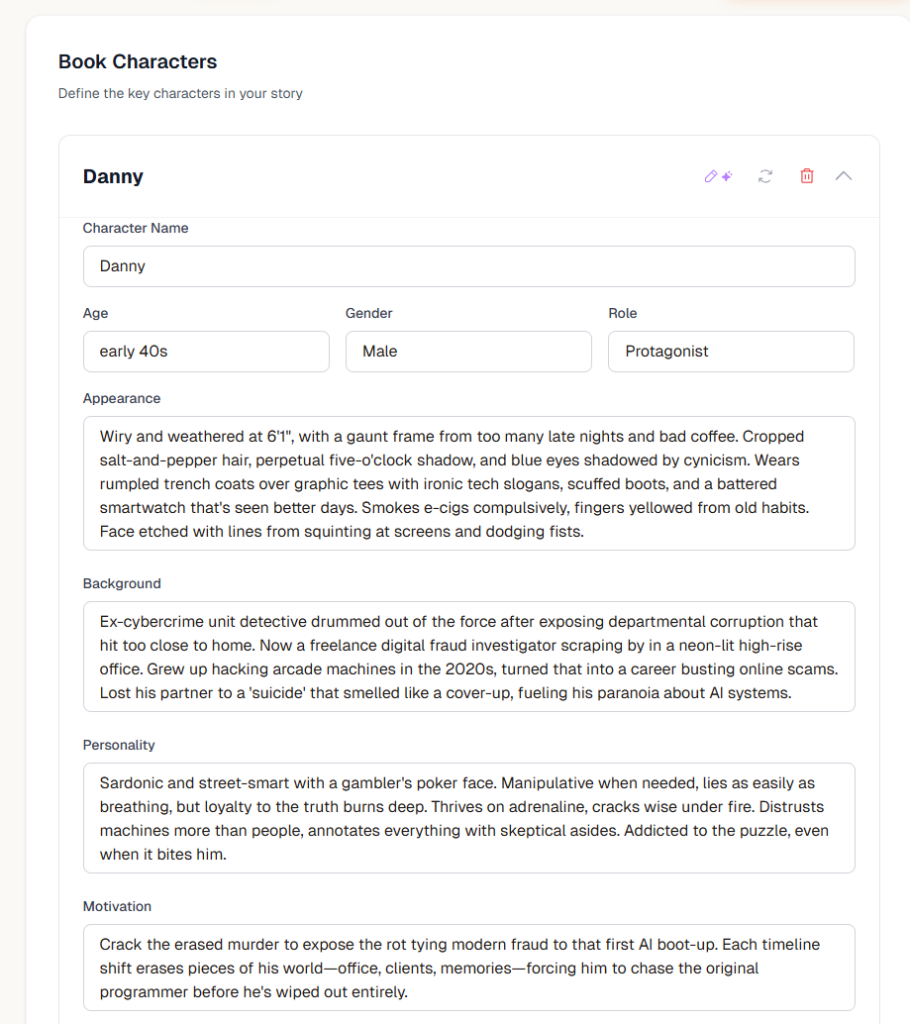This screenshot has height=1024, width=910.
Task: Click the Danny card header title
Action: coord(113,177)
